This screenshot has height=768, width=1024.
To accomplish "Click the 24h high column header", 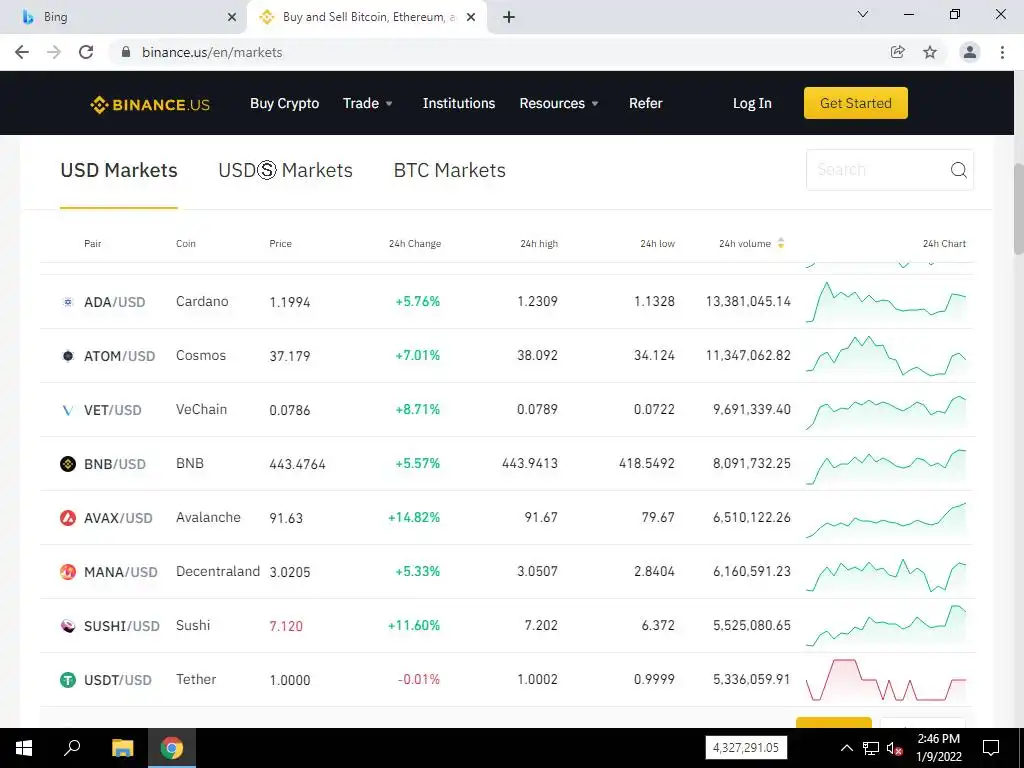I will coord(539,244).
